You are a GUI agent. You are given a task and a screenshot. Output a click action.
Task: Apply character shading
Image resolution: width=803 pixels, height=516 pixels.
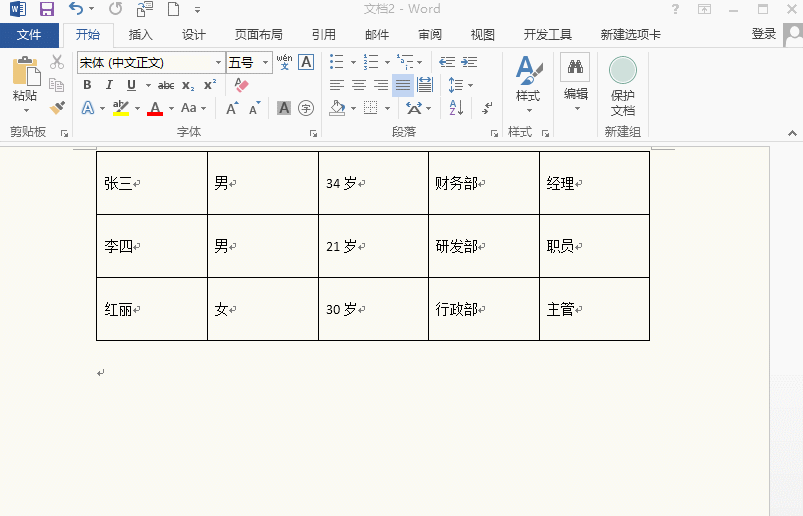(284, 108)
